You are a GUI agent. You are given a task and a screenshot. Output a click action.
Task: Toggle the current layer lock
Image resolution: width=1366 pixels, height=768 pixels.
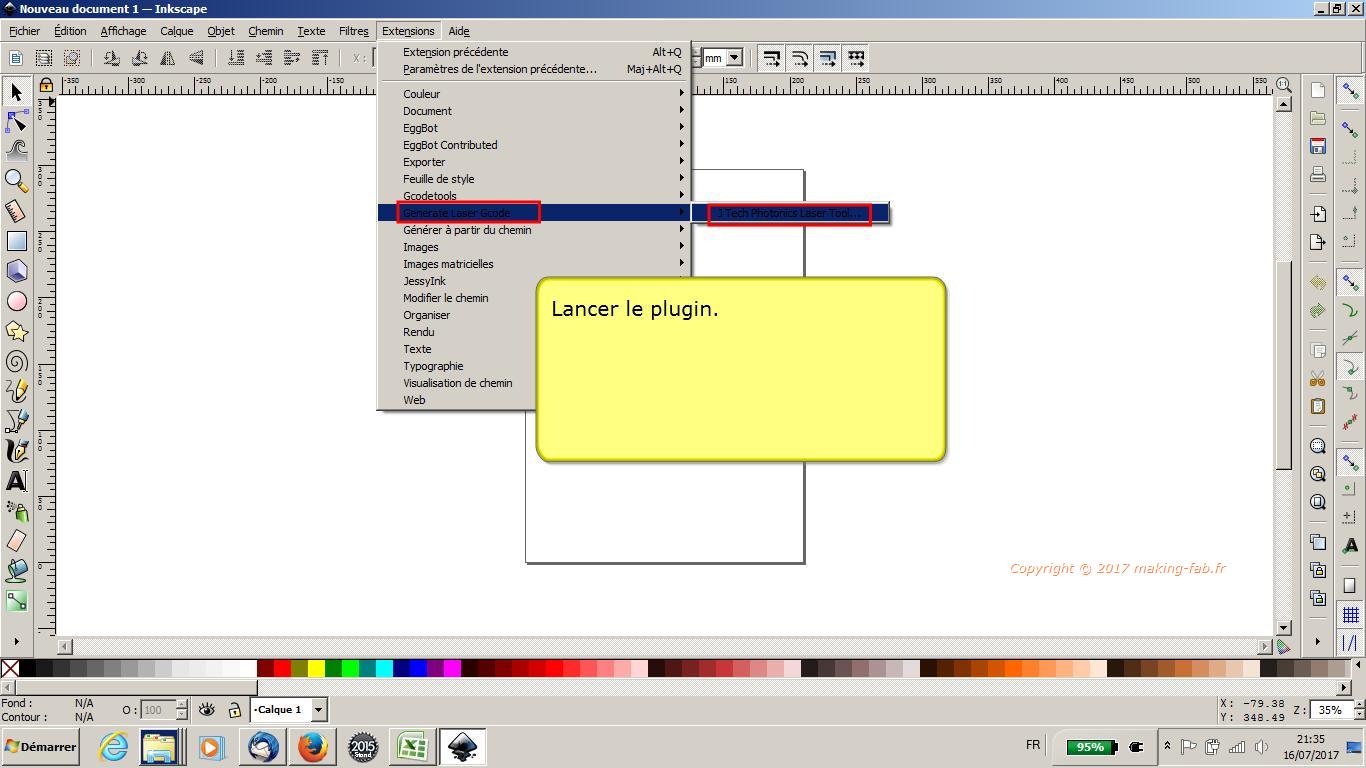tap(234, 710)
